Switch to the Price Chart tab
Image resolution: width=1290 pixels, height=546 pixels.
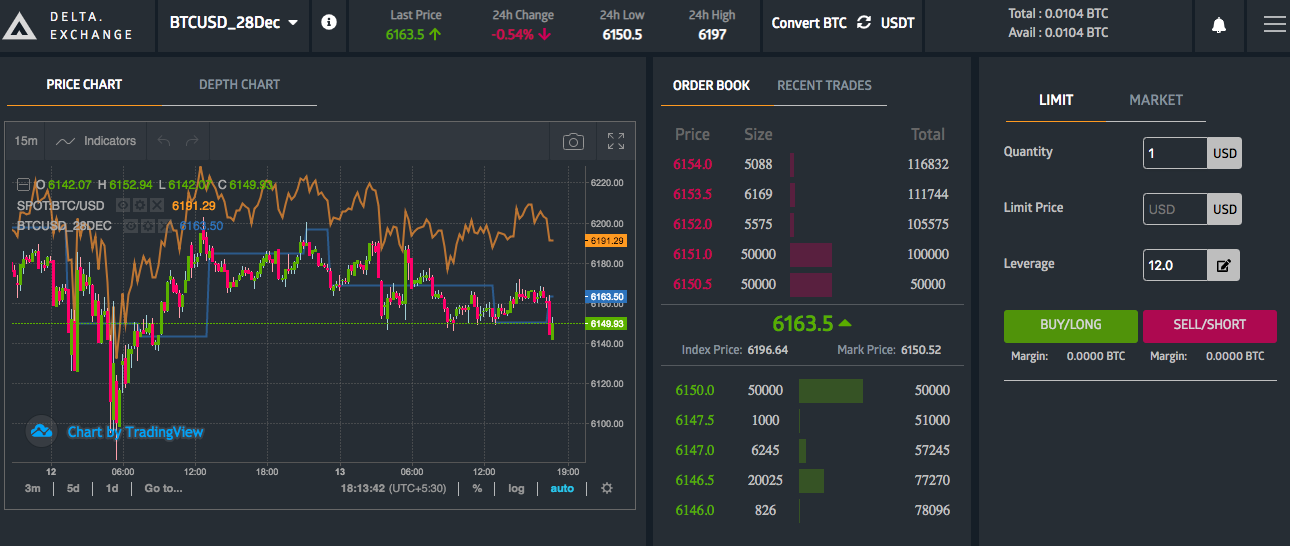84,84
